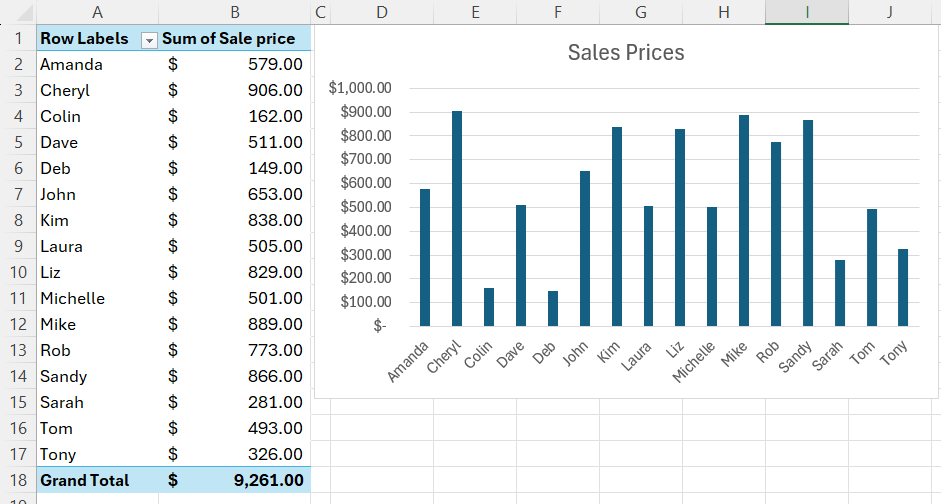Click the Sales Prices chart title

(626, 53)
